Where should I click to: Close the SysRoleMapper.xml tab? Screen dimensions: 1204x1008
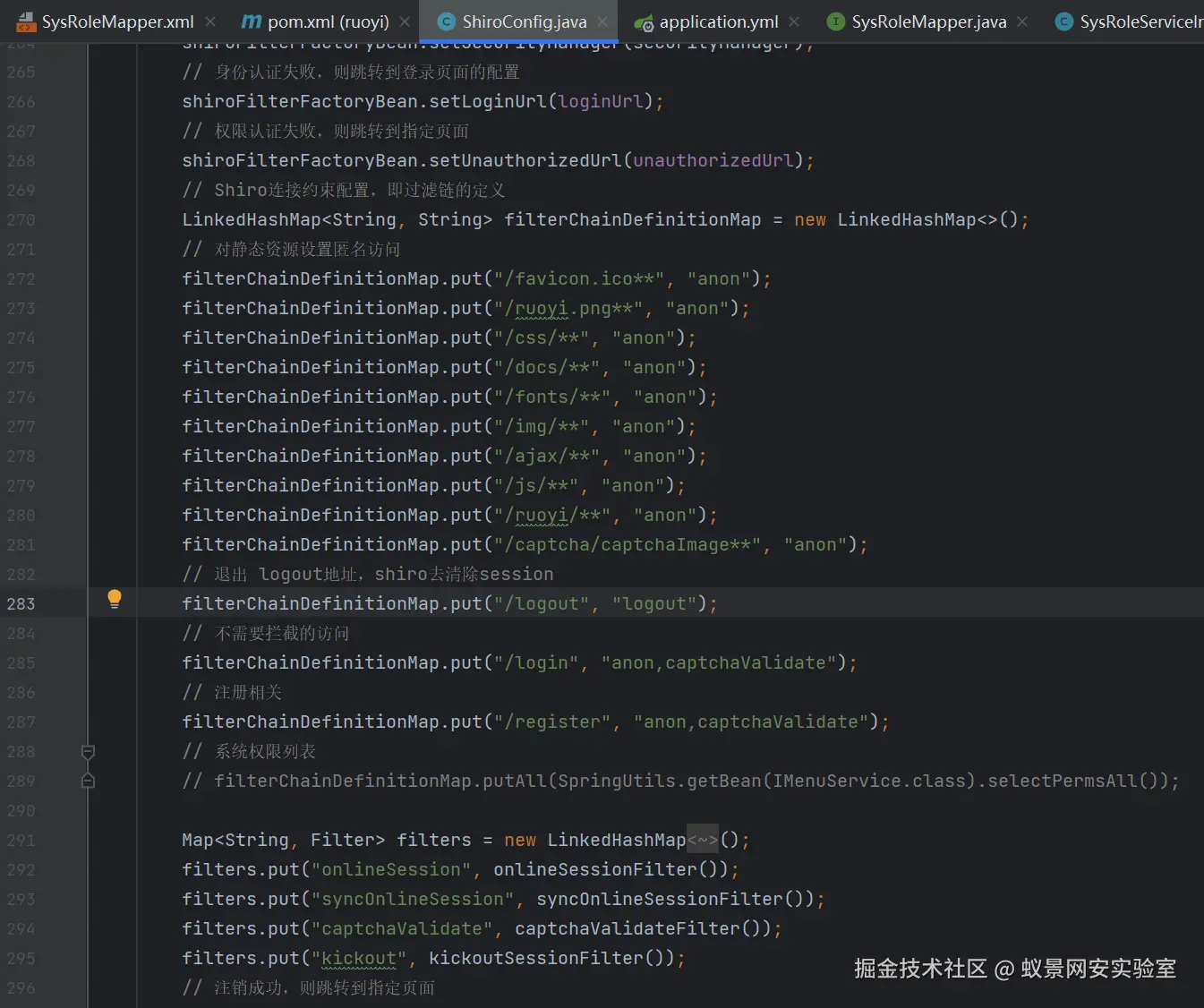(210, 21)
